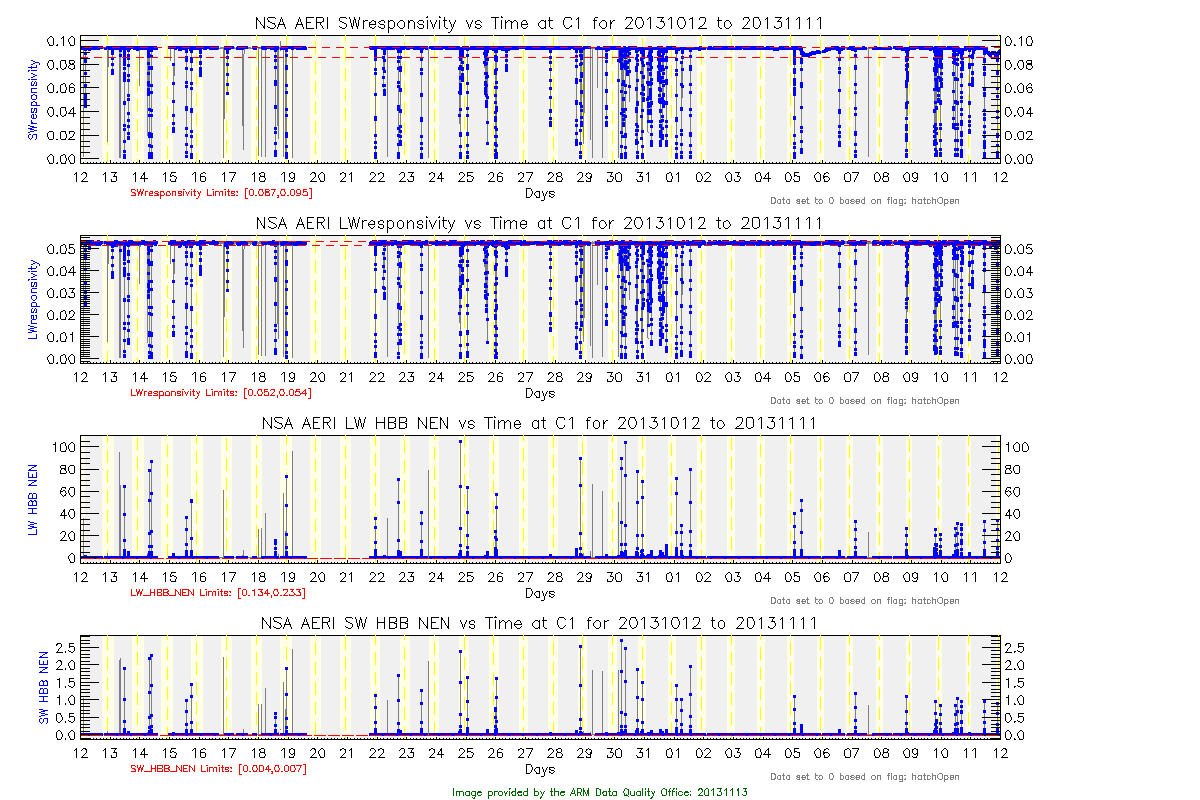Click the vertical SW HBB NEN y-axis label
Viewport: 1200px width, 800px height.
[x=44, y=688]
